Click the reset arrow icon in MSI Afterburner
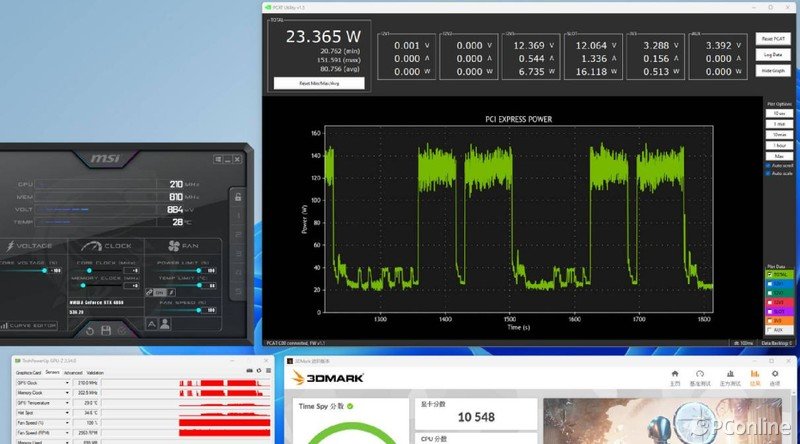Image resolution: width=800 pixels, height=444 pixels. (x=90, y=331)
